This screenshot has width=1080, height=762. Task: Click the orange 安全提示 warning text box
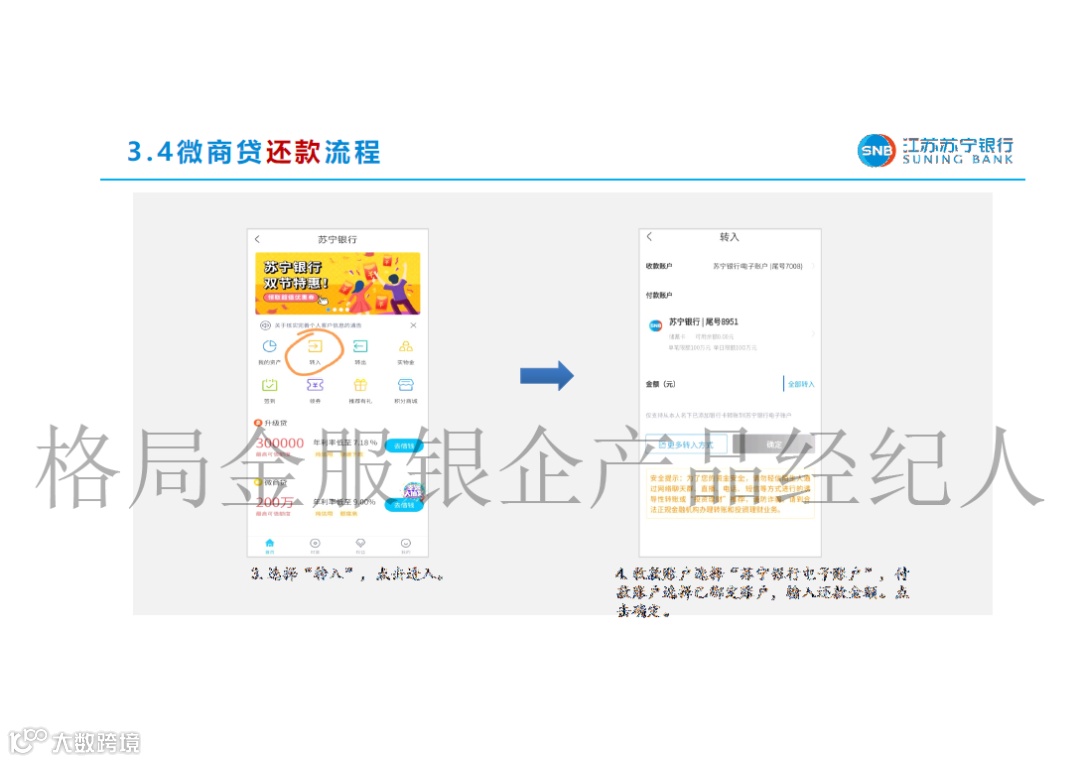click(730, 495)
